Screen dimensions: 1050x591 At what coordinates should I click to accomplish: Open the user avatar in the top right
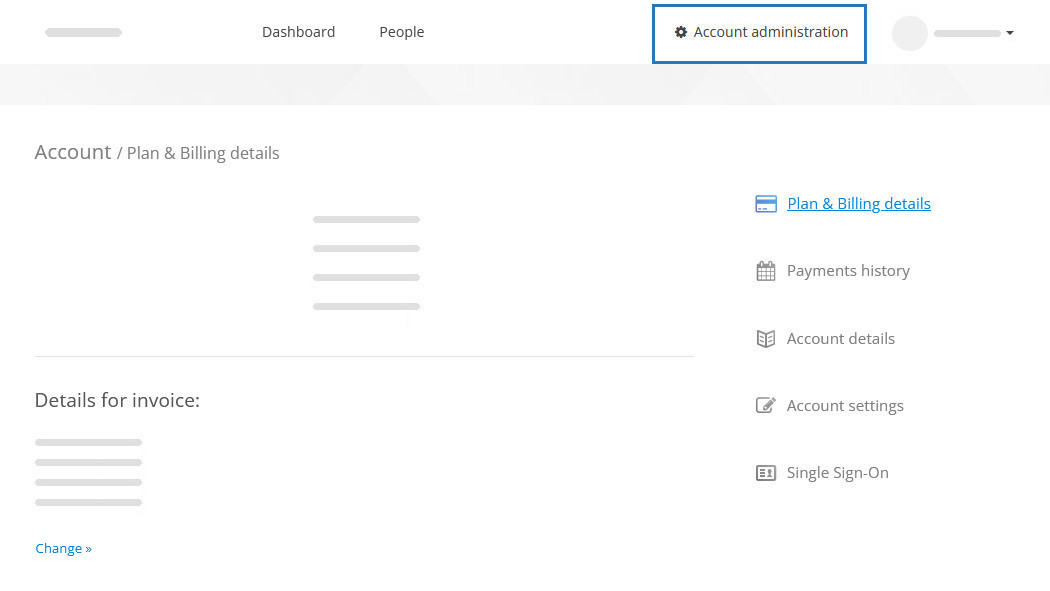click(909, 33)
